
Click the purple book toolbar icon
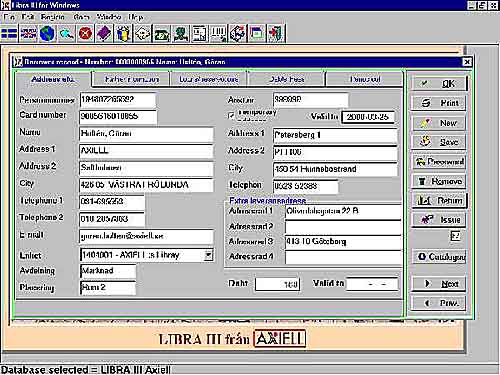tap(104, 34)
